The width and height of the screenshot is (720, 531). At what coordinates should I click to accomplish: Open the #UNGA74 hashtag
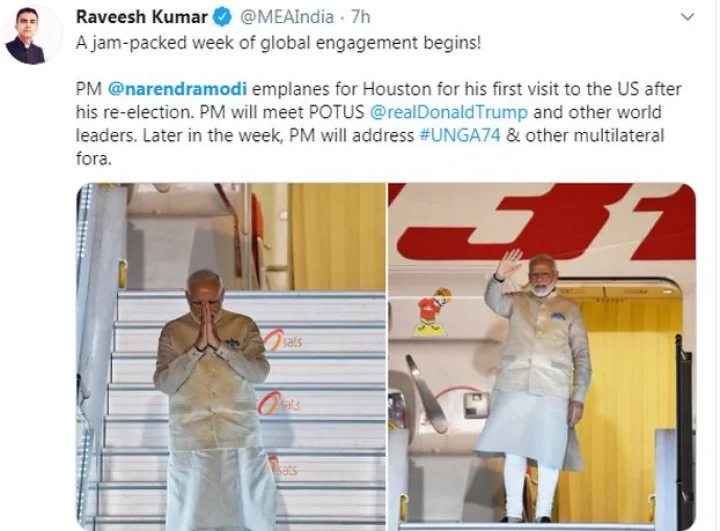[460, 136]
